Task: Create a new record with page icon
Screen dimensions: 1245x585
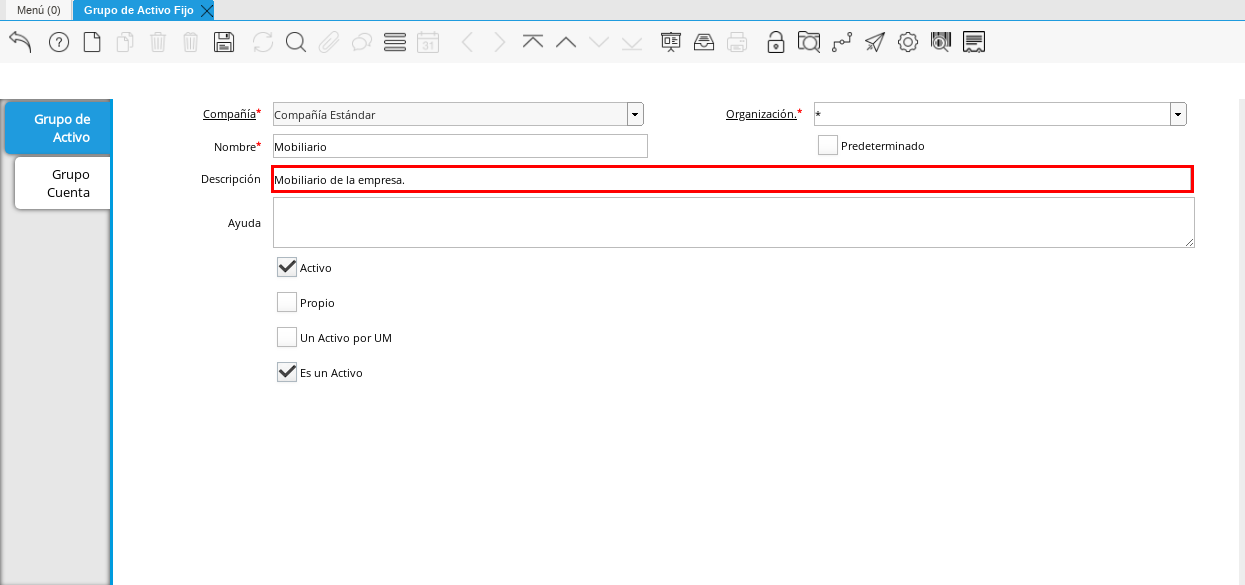Action: 92,42
